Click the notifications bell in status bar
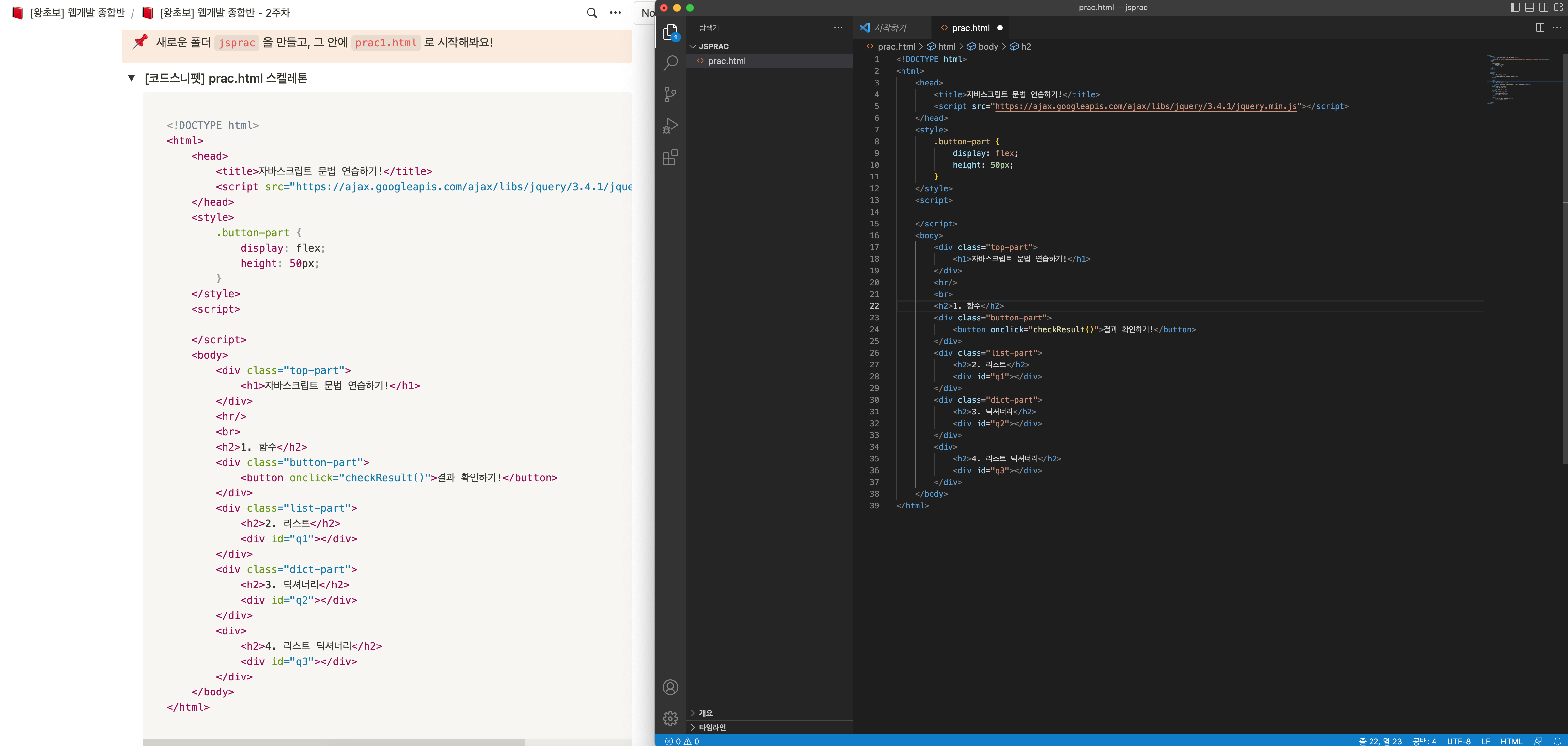The height and width of the screenshot is (746, 1568). [x=1558, y=741]
